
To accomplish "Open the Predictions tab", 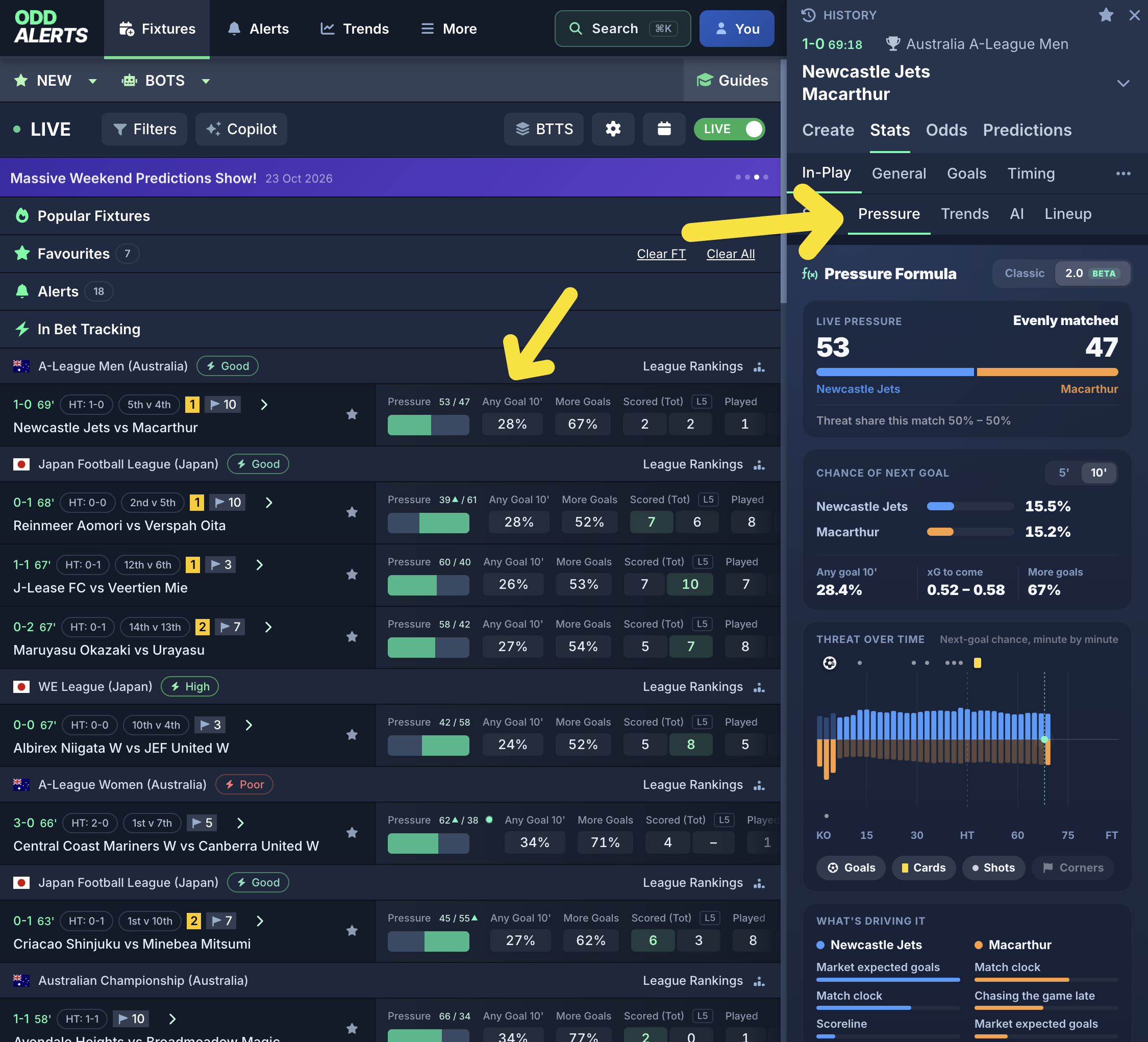I will [1027, 130].
